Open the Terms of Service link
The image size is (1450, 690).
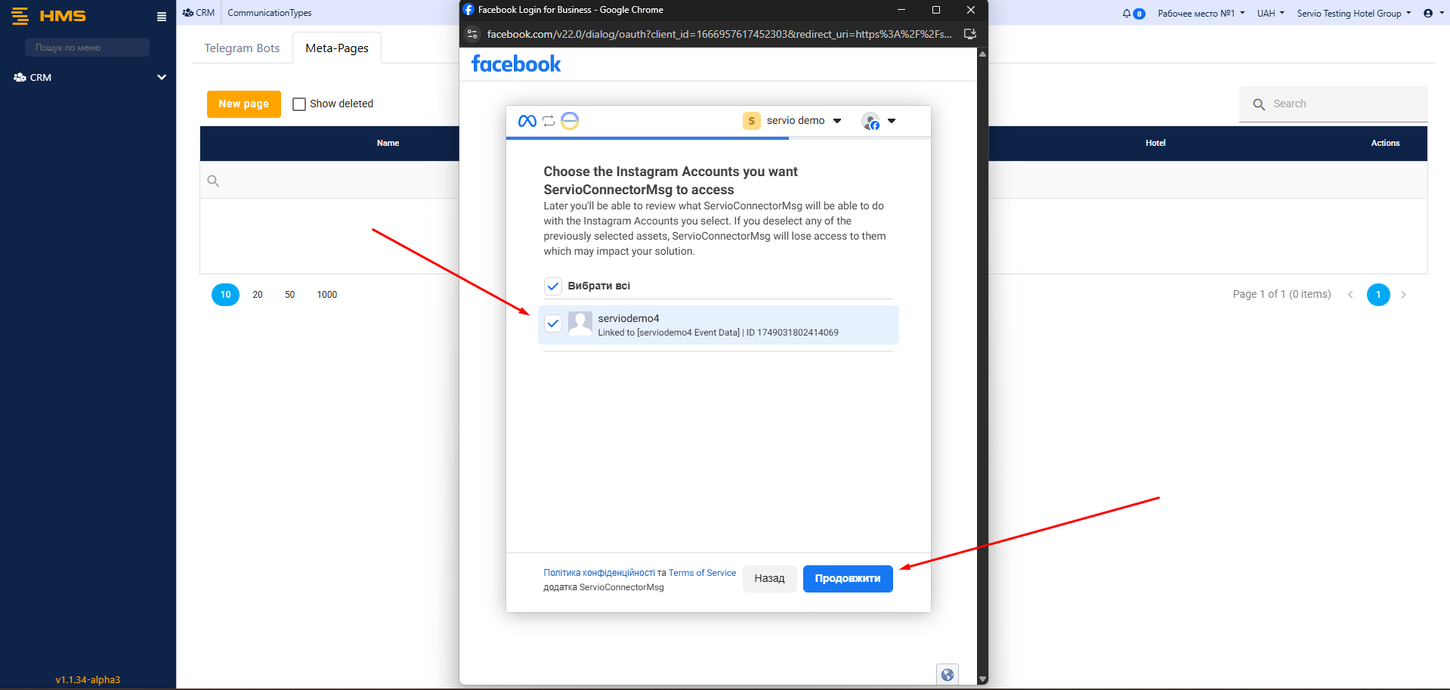[701, 572]
